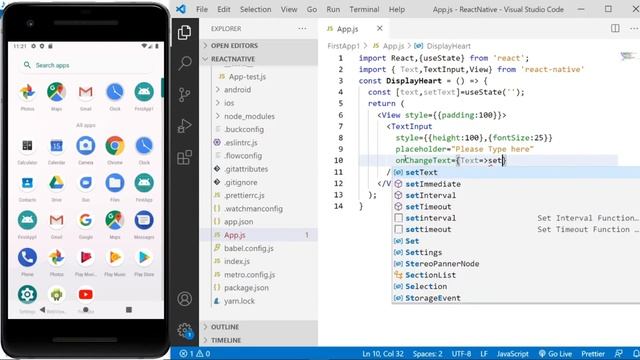Open Chrome app on the emulator
The height and width of the screenshot is (360, 640).
point(115,146)
